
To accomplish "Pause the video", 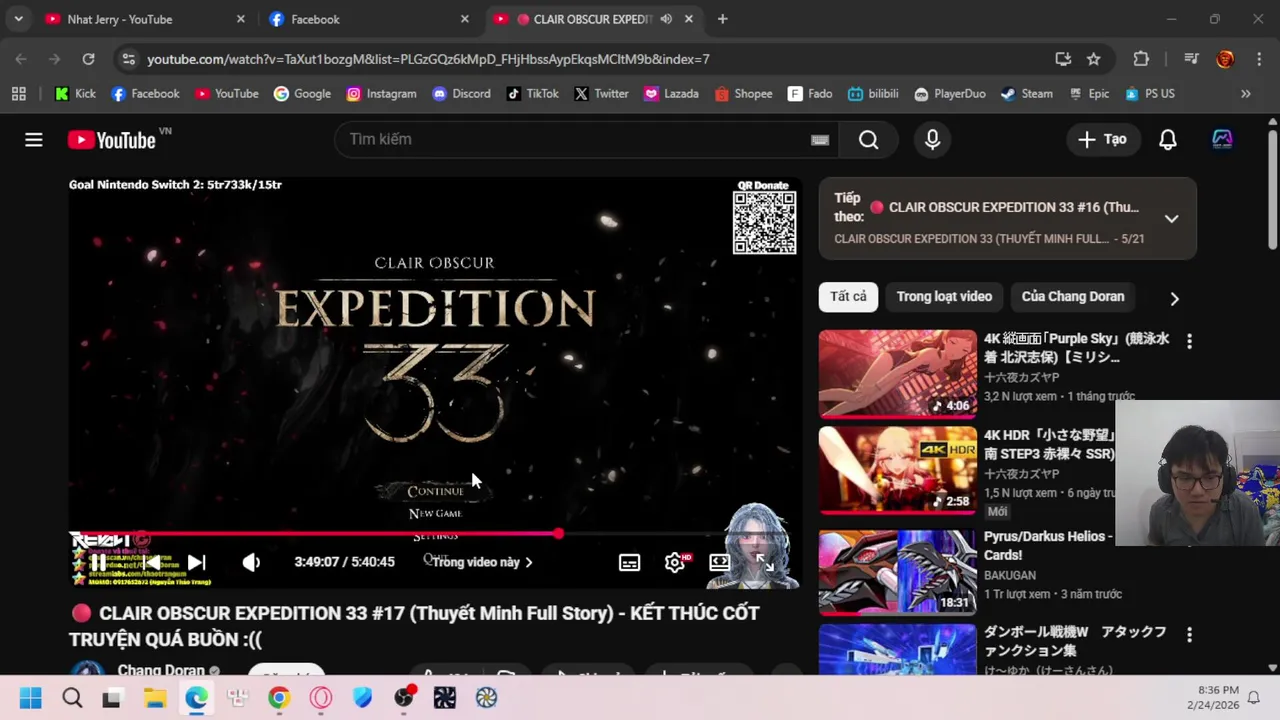I will pyautogui.click(x=98, y=562).
